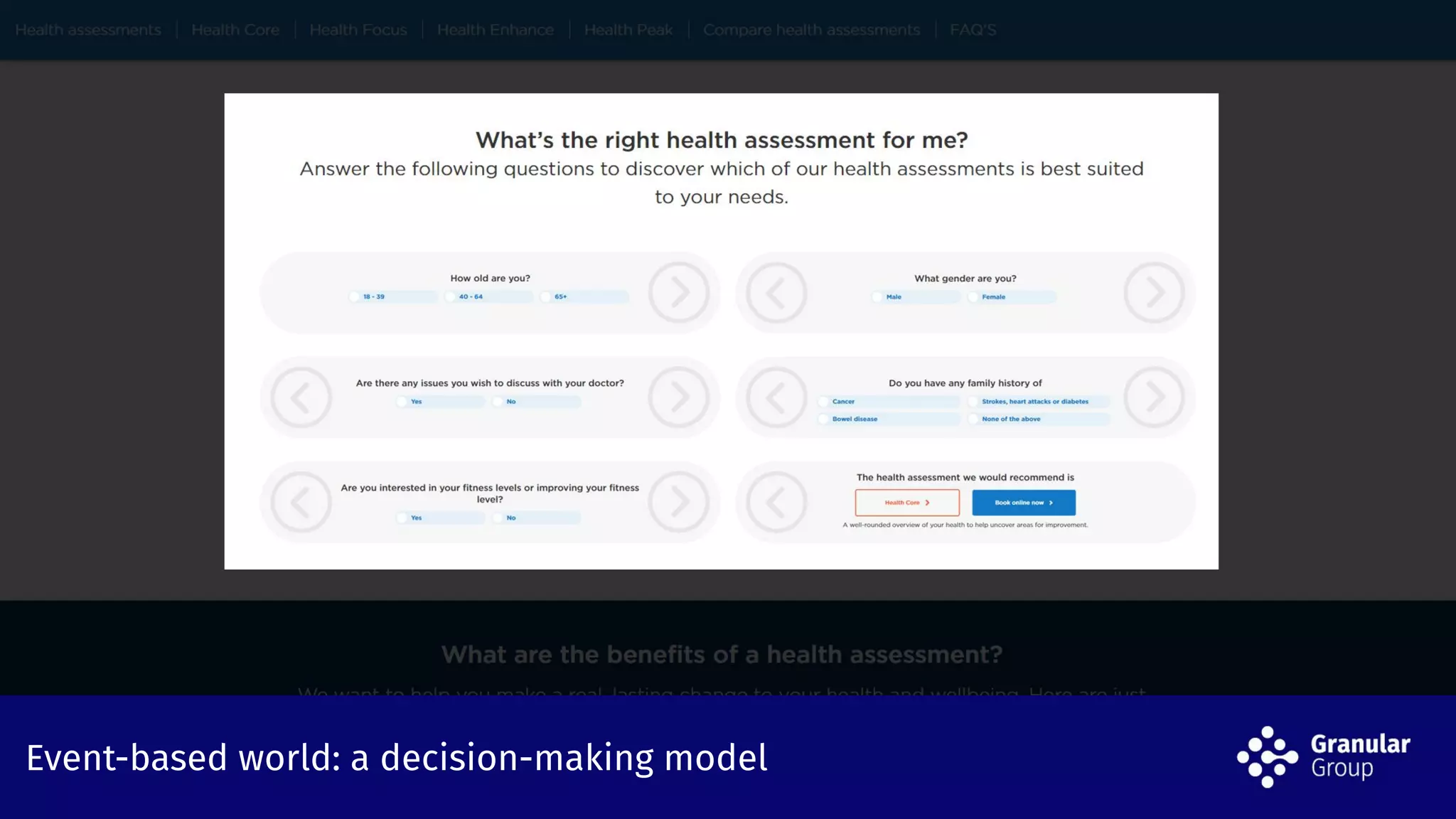Click back arrow on 'What gender are you?' card
Viewport: 1456px width, 819px height.
click(776, 292)
